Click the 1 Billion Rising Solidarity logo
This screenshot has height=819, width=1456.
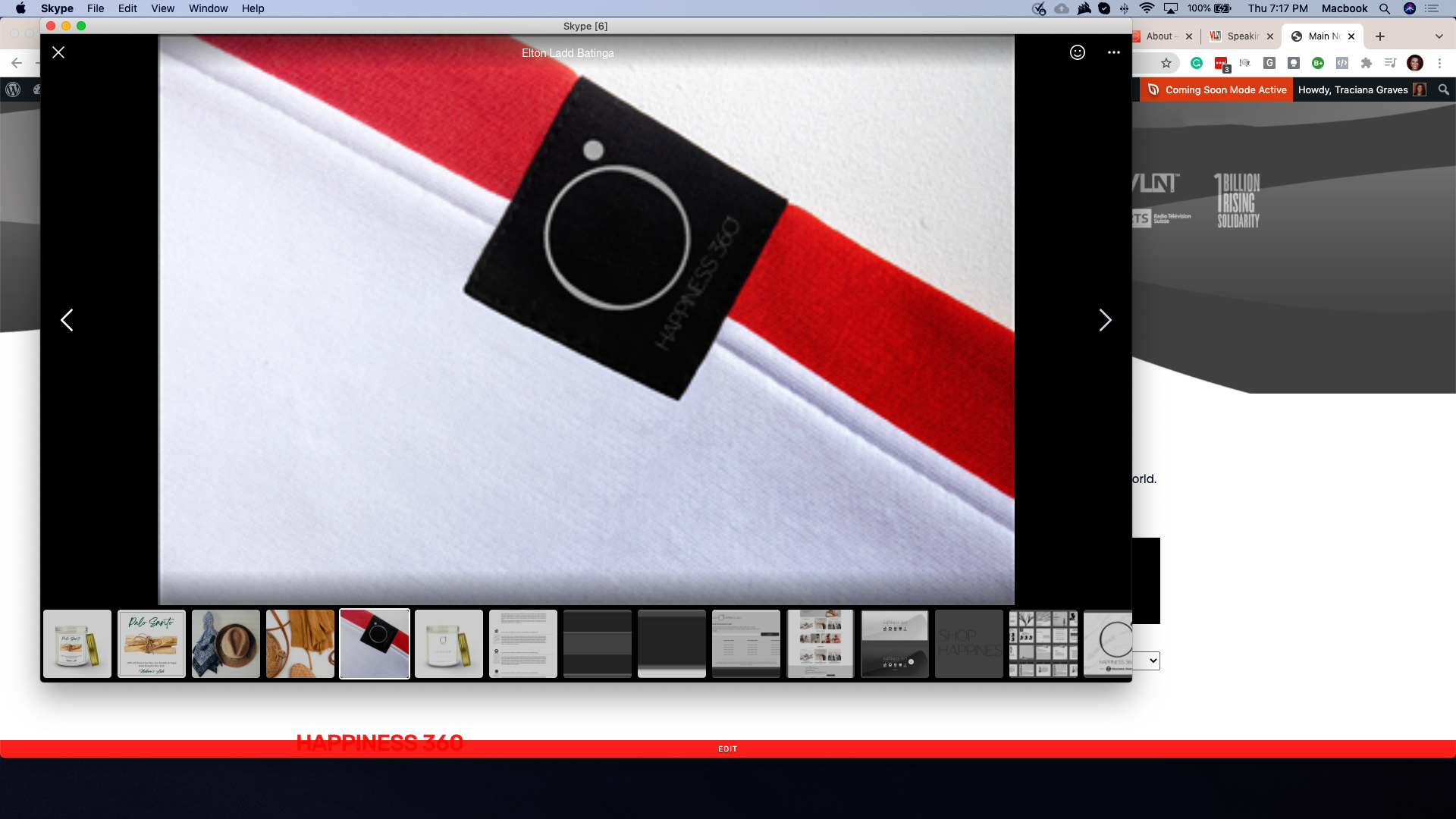click(1238, 200)
